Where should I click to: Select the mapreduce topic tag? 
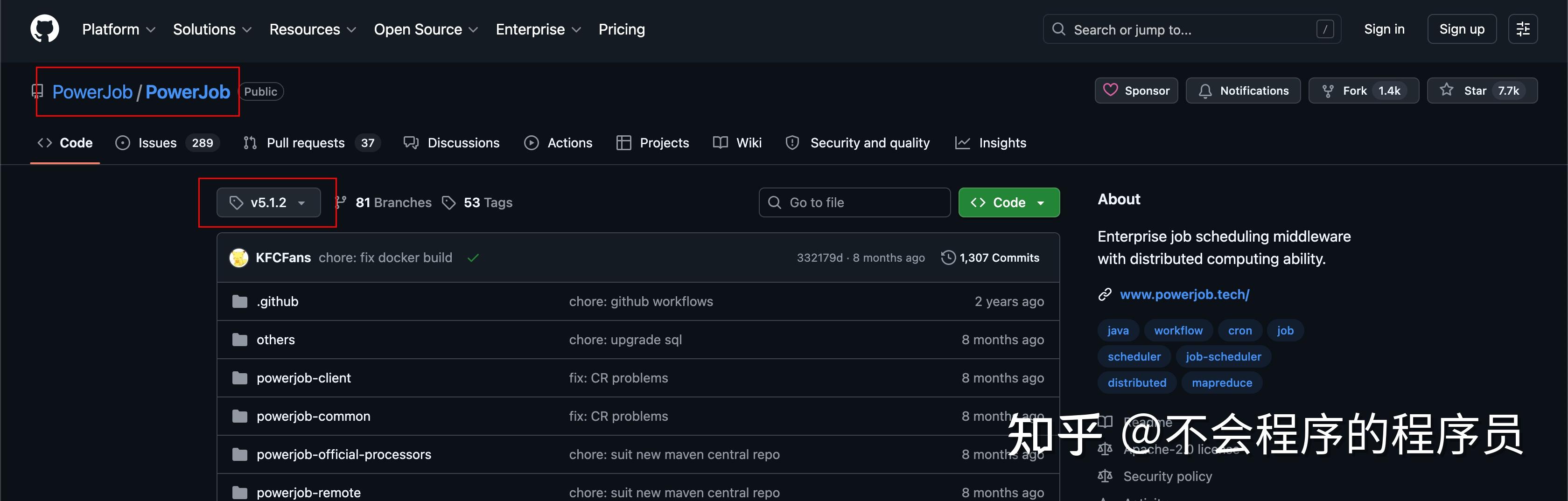click(1222, 383)
